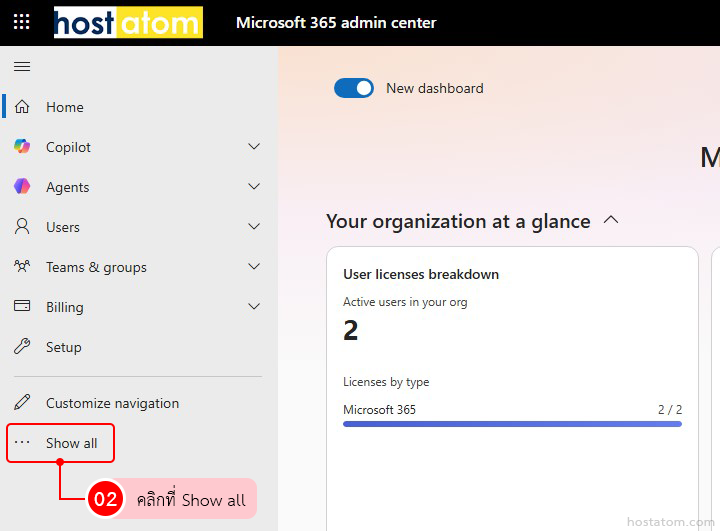Expand the Users menu chevron
The image size is (720, 531).
254,226
